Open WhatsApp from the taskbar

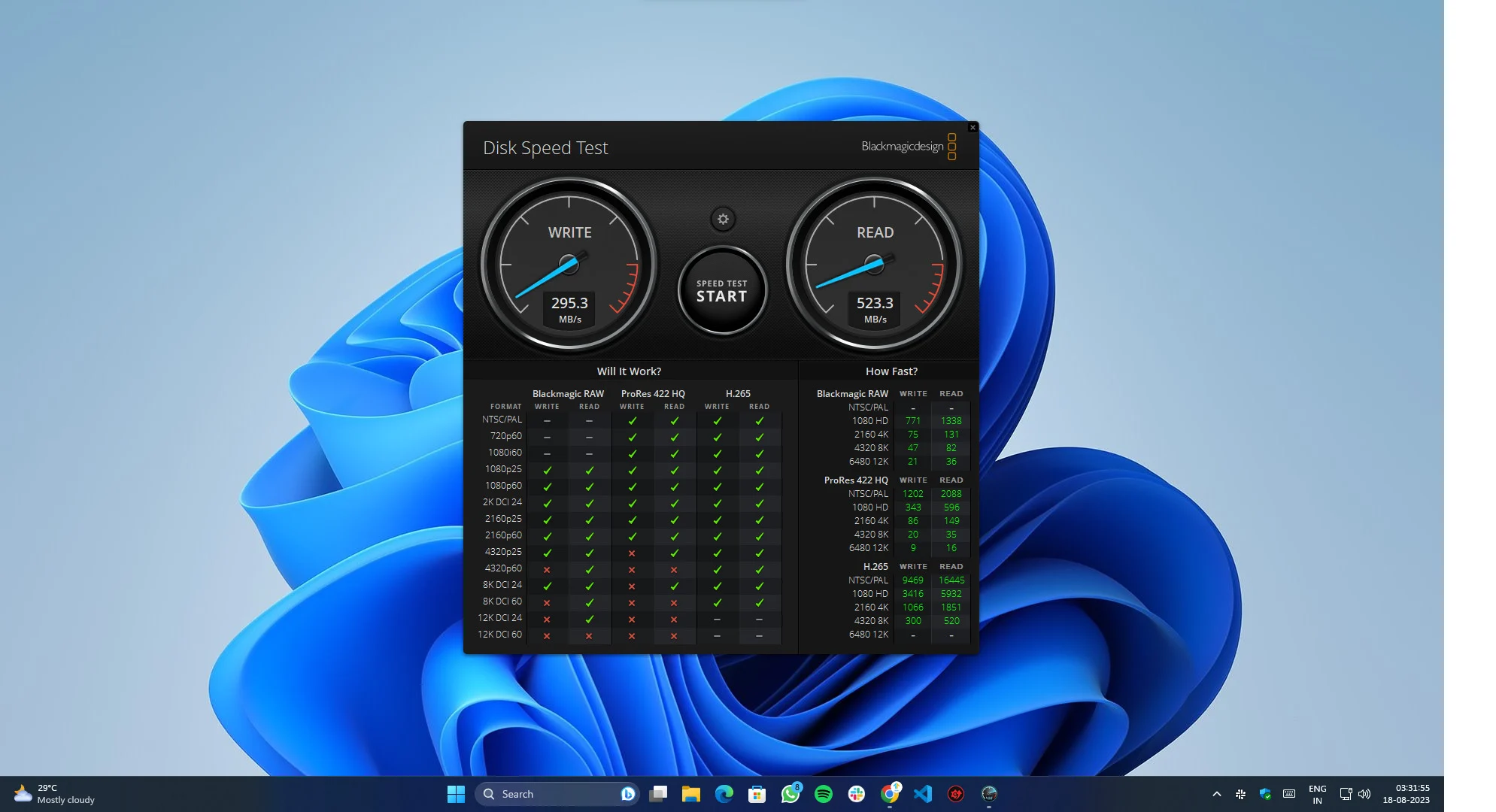pos(790,794)
